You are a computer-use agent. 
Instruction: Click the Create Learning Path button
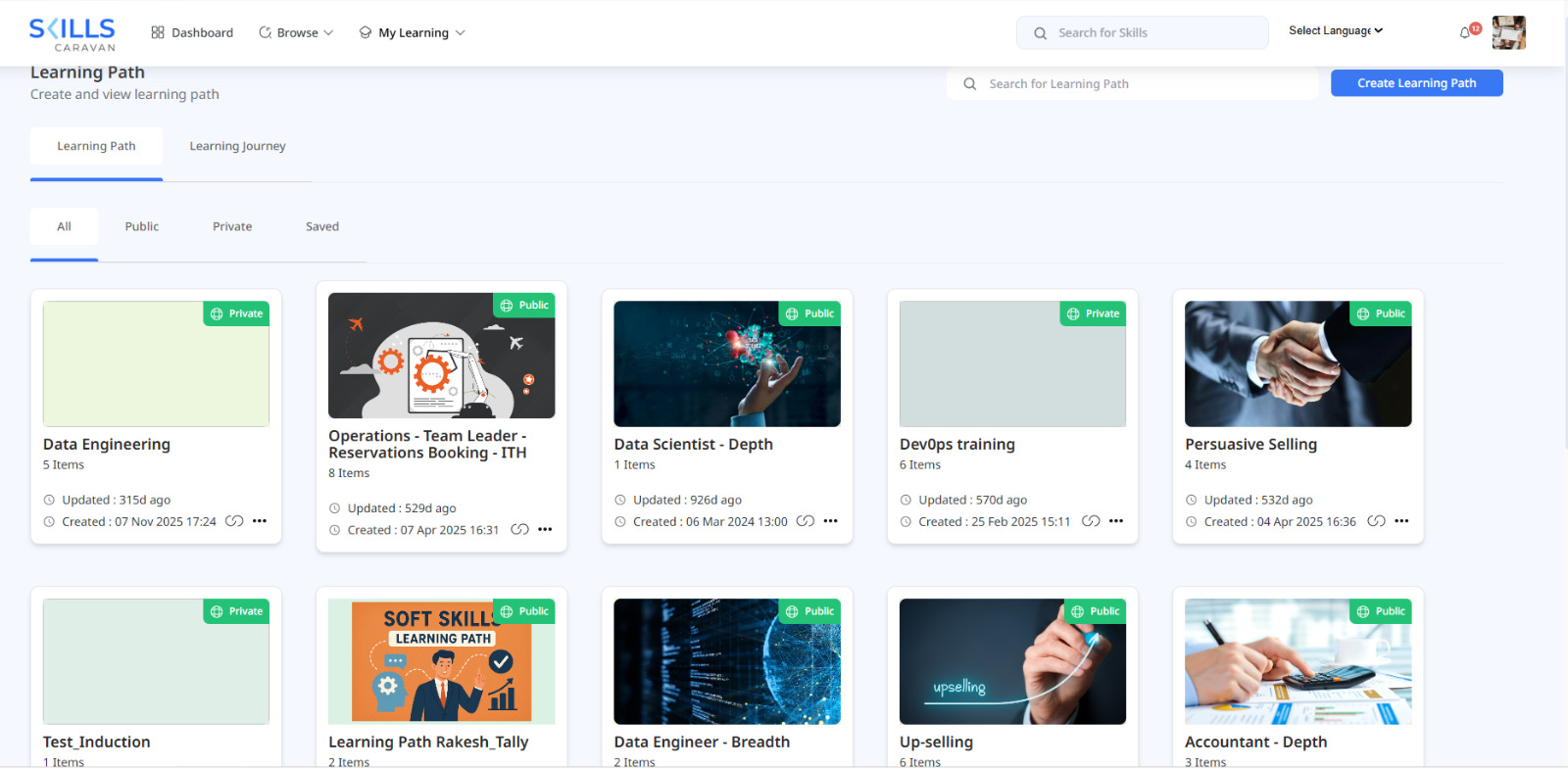(x=1416, y=83)
